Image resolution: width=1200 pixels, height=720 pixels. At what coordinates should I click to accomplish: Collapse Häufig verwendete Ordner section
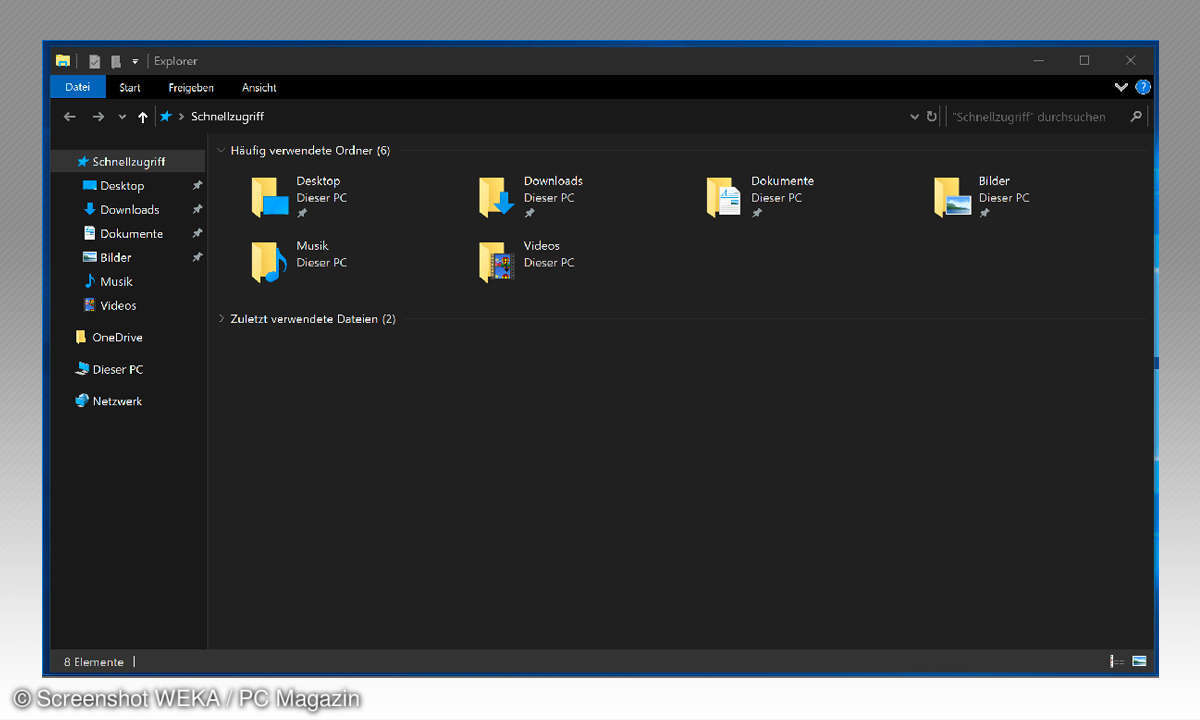tap(221, 151)
